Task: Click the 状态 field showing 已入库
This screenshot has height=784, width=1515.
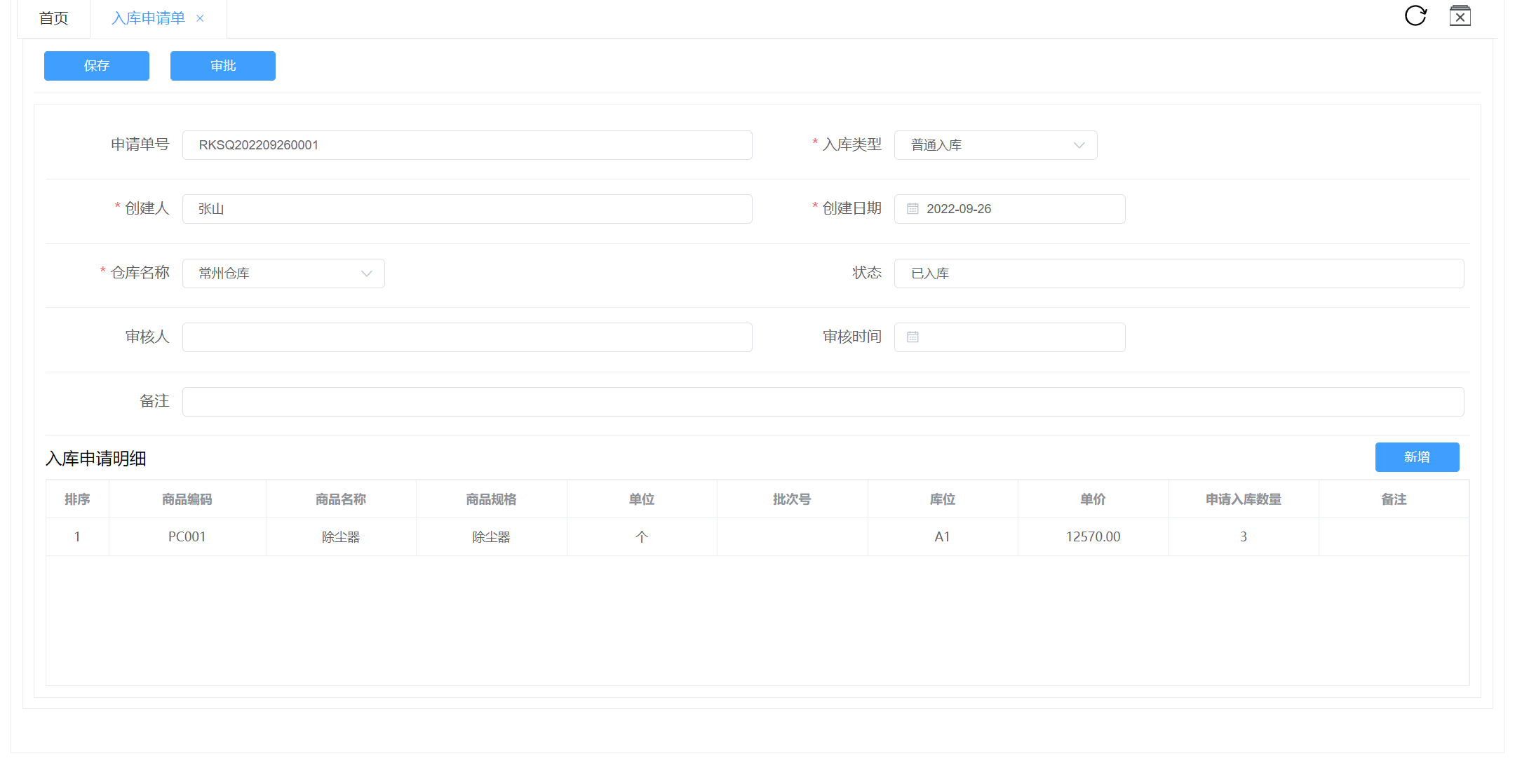Action: [x=1178, y=273]
